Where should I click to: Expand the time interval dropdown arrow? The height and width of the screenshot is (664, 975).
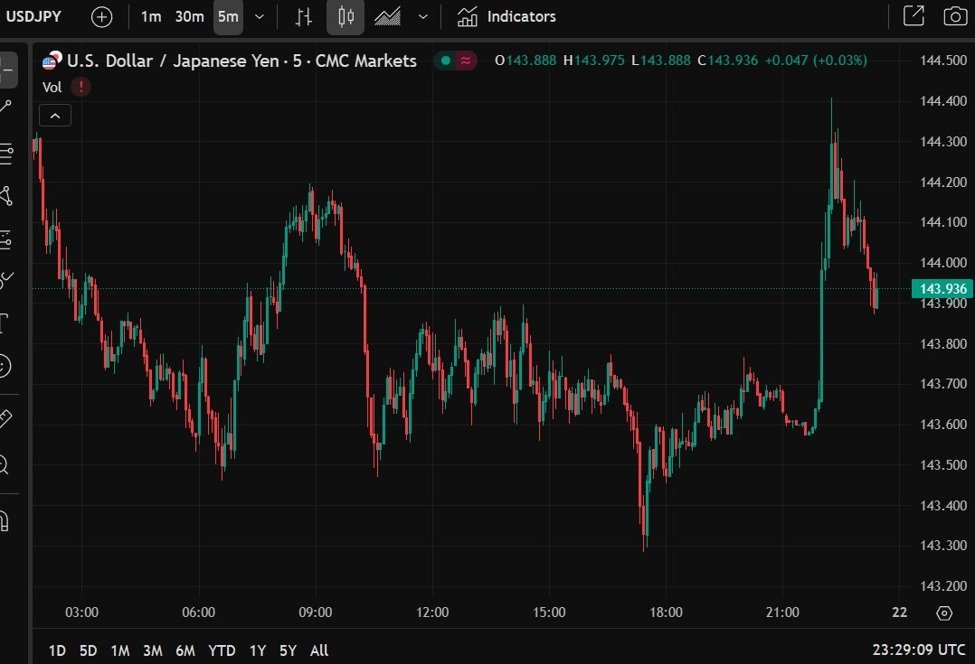coord(260,17)
